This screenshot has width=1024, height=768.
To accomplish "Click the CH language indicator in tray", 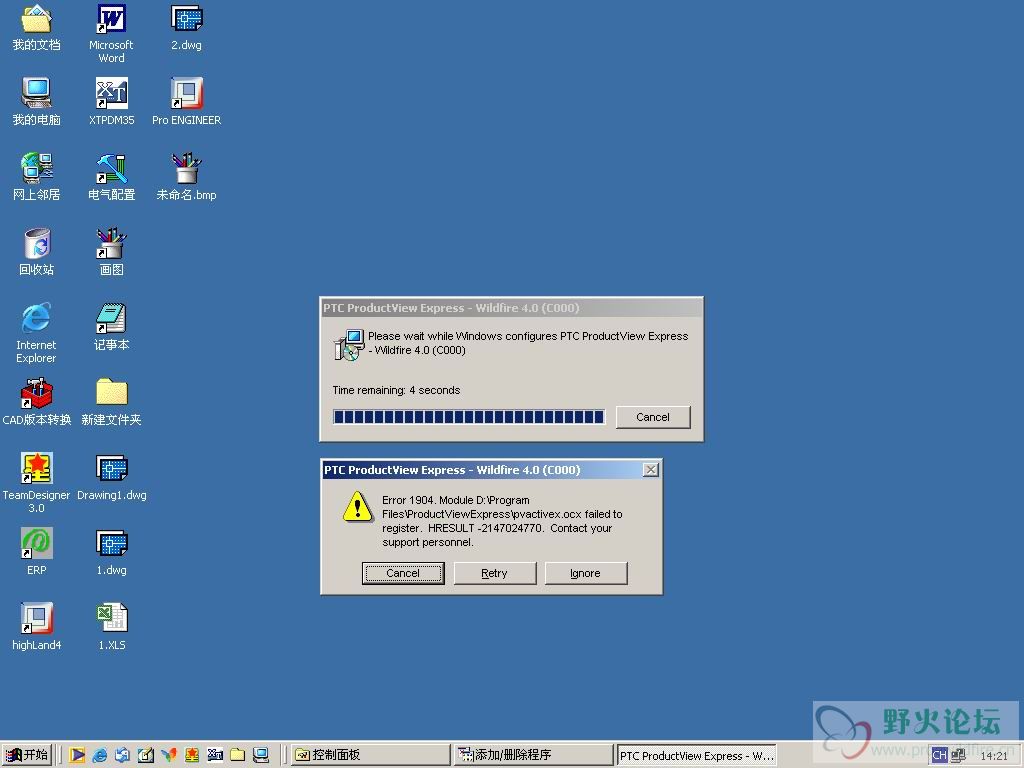I will [x=939, y=755].
